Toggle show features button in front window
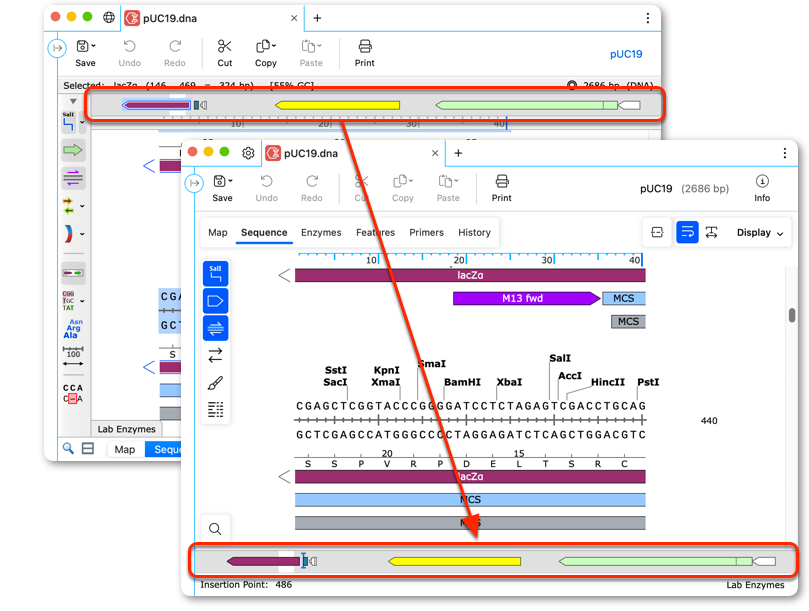 point(216,301)
